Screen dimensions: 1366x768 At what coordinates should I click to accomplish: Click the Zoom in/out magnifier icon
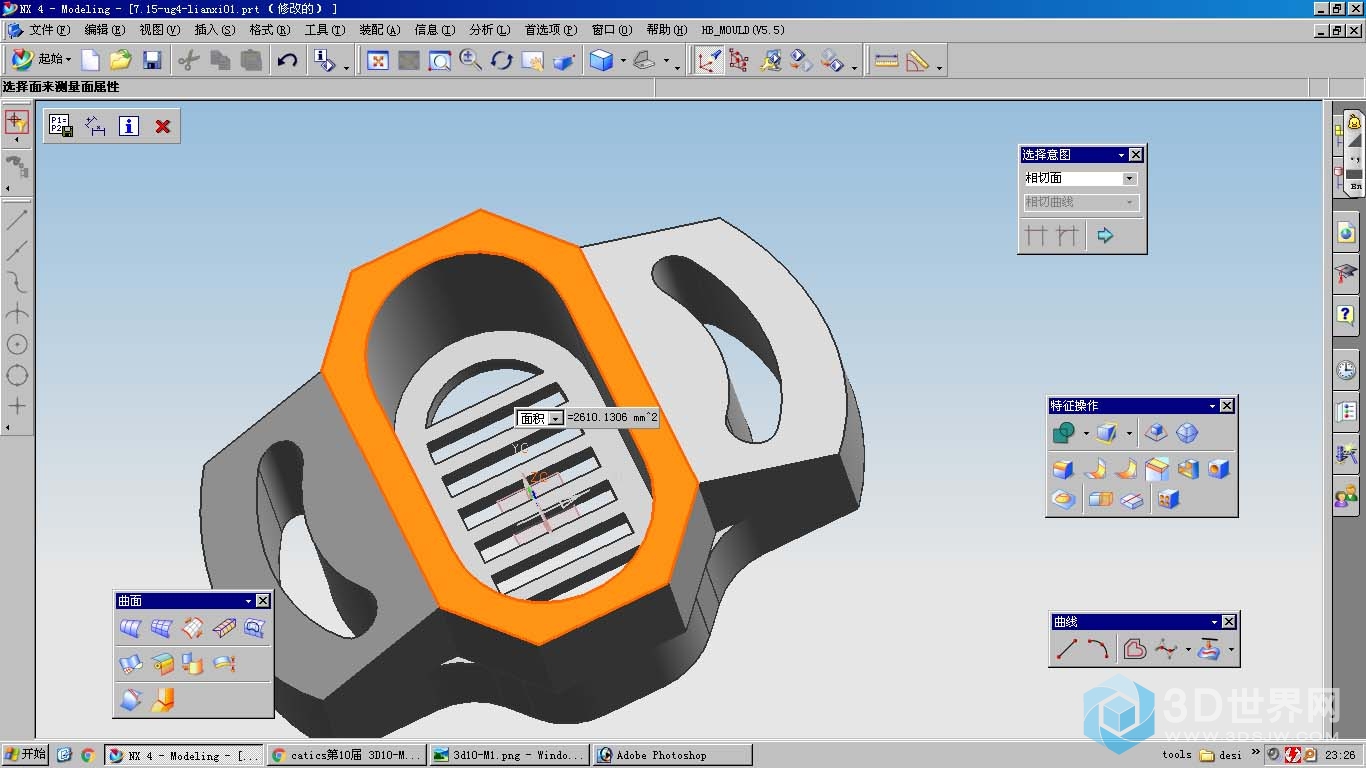click(471, 60)
